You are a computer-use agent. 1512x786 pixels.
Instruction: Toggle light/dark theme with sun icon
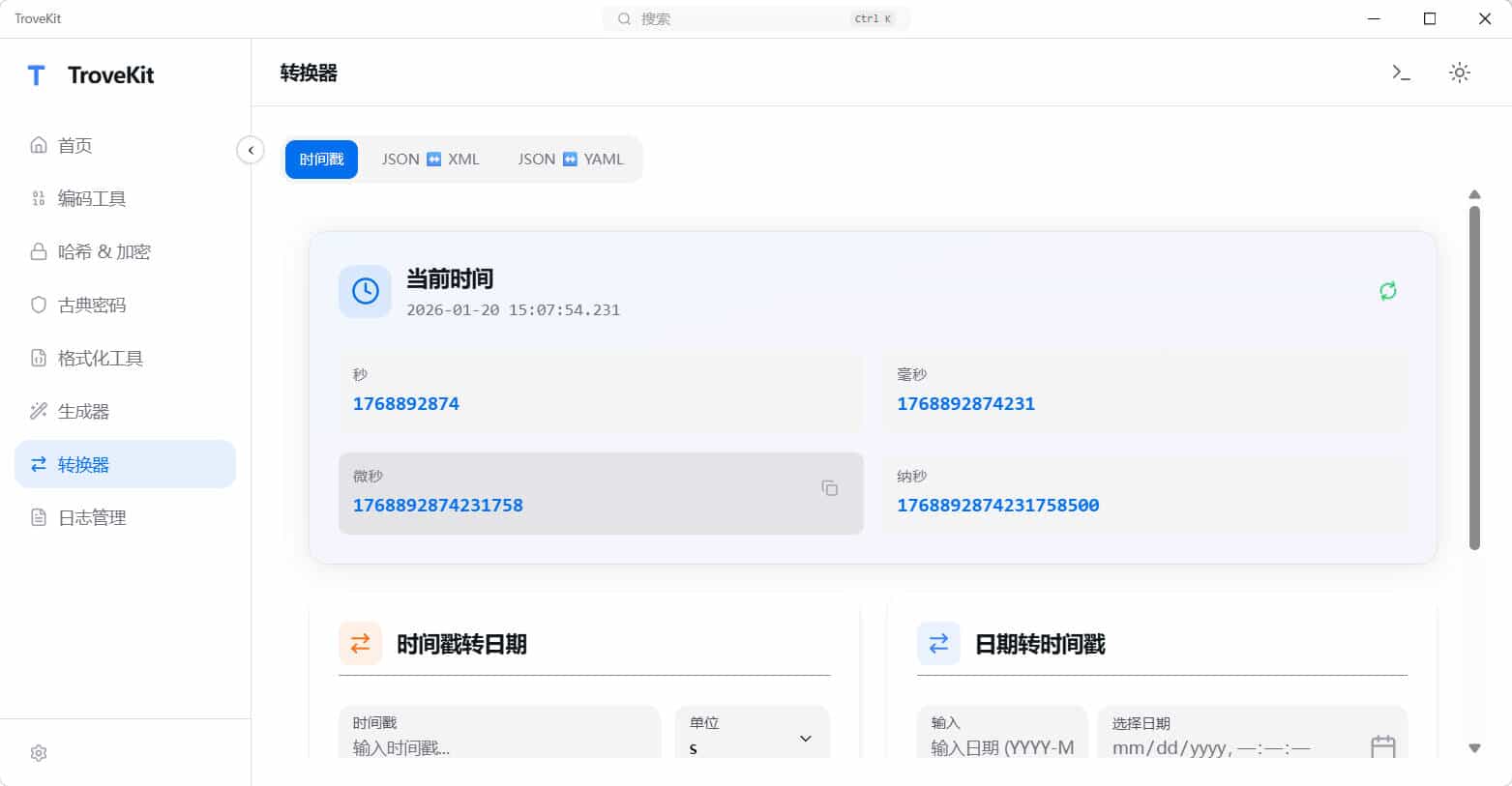click(1460, 72)
